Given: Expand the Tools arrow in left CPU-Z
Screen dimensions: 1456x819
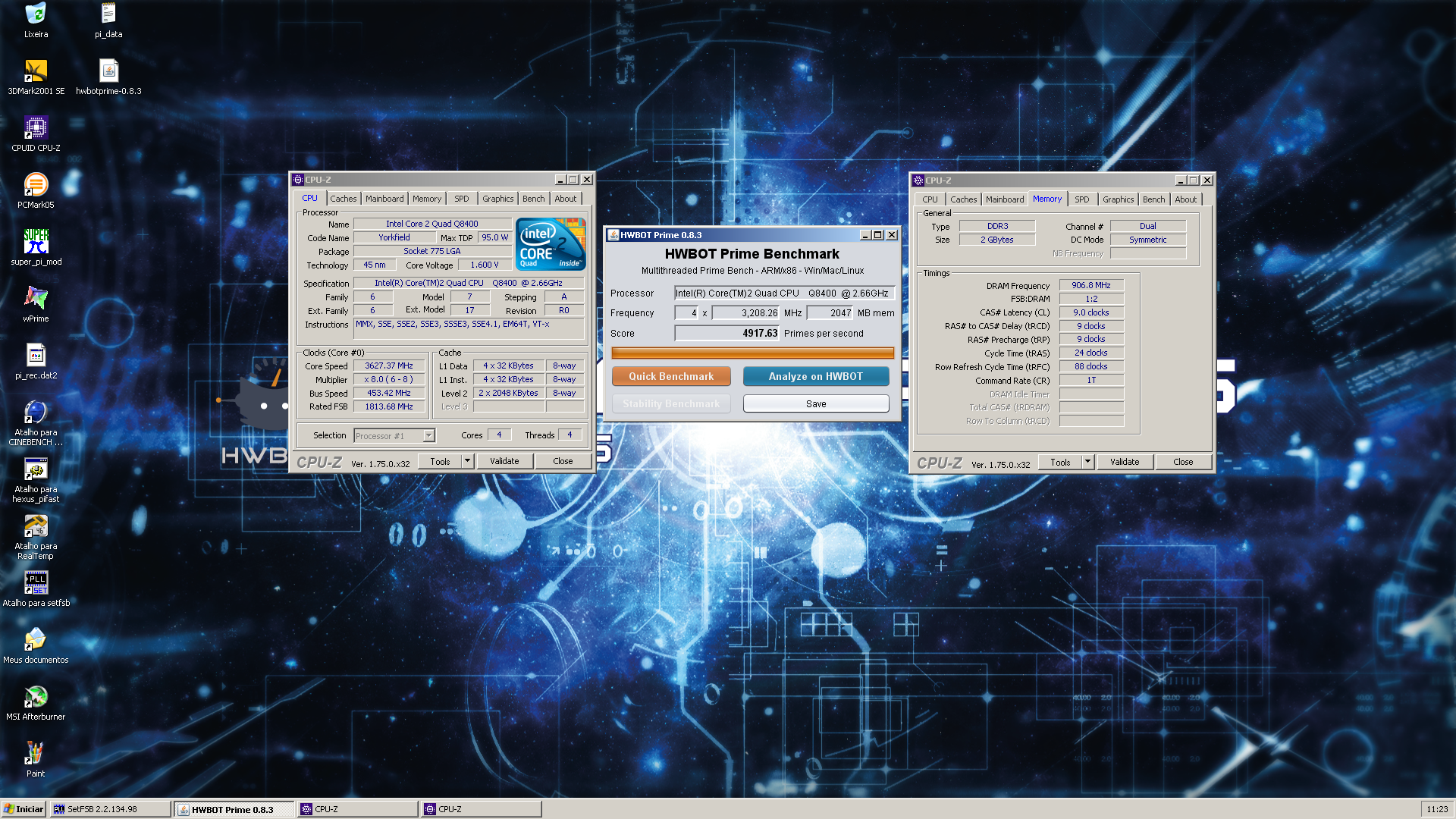Looking at the screenshot, I should [x=468, y=461].
